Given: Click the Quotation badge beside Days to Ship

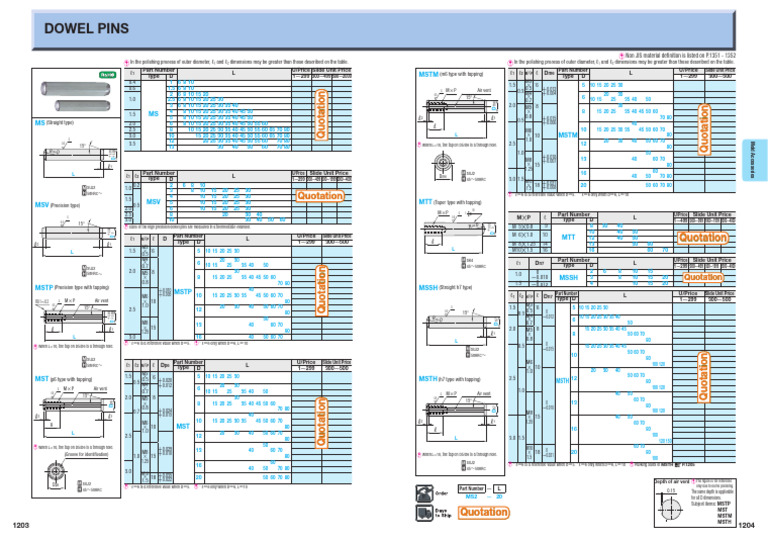Looking at the screenshot, I should pos(483,512).
